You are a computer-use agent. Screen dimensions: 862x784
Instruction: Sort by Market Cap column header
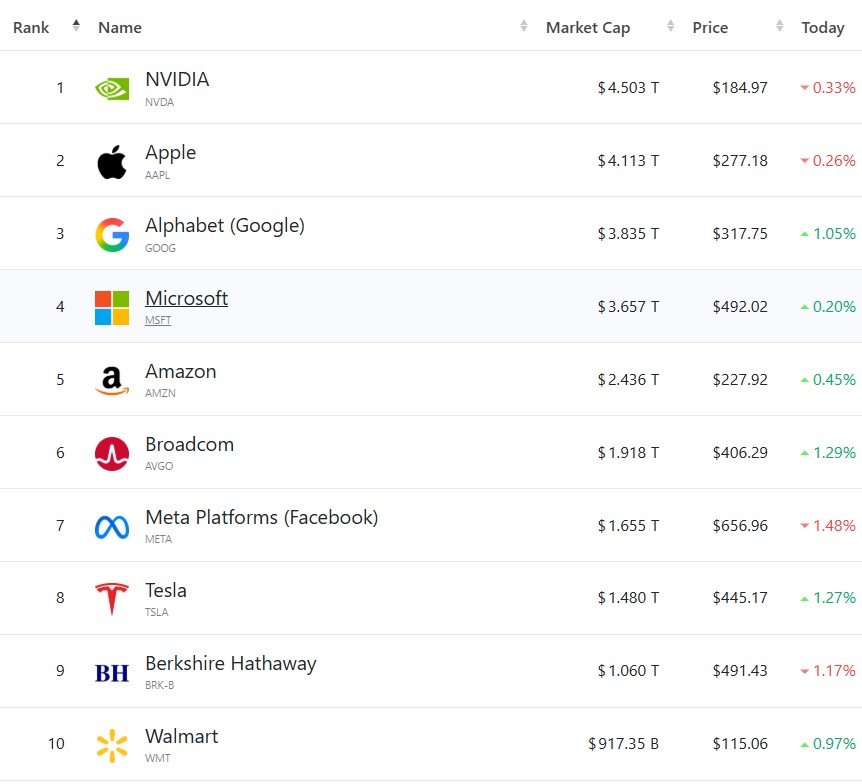pyautogui.click(x=588, y=28)
